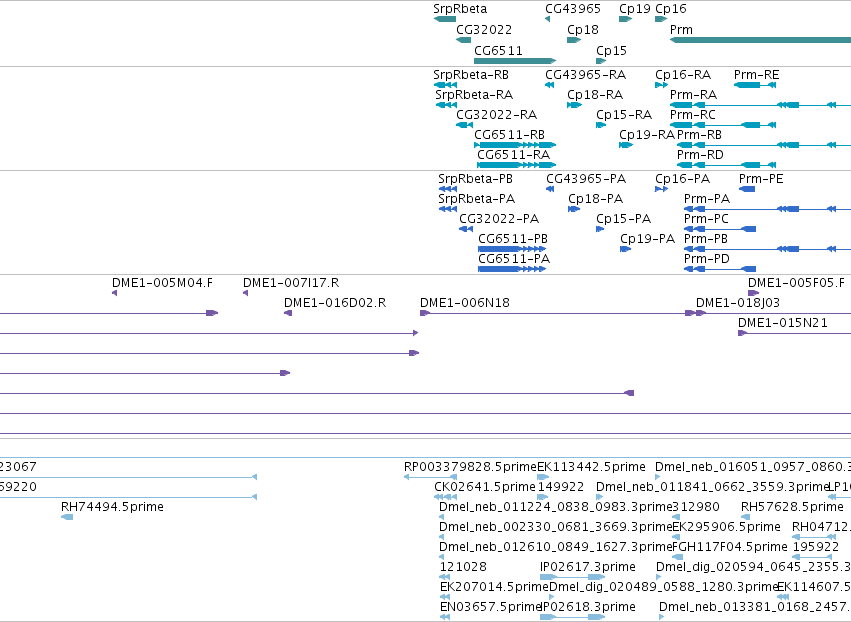The image size is (851, 622).
Task: Select EST IP02617.3prime
Action: coord(572,577)
